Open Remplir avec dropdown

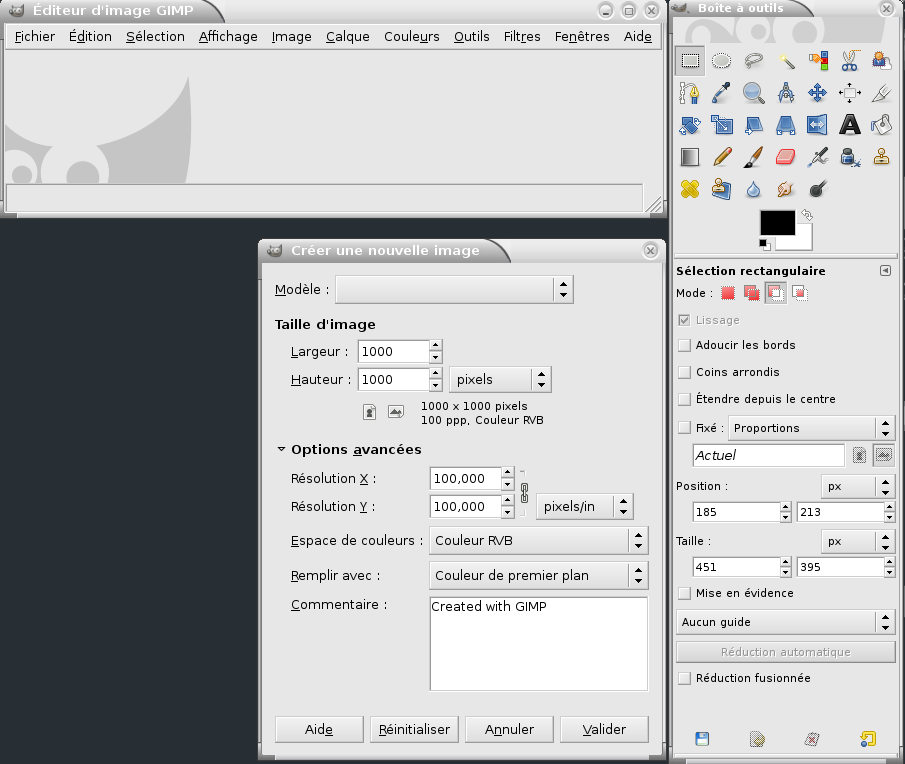click(538, 575)
